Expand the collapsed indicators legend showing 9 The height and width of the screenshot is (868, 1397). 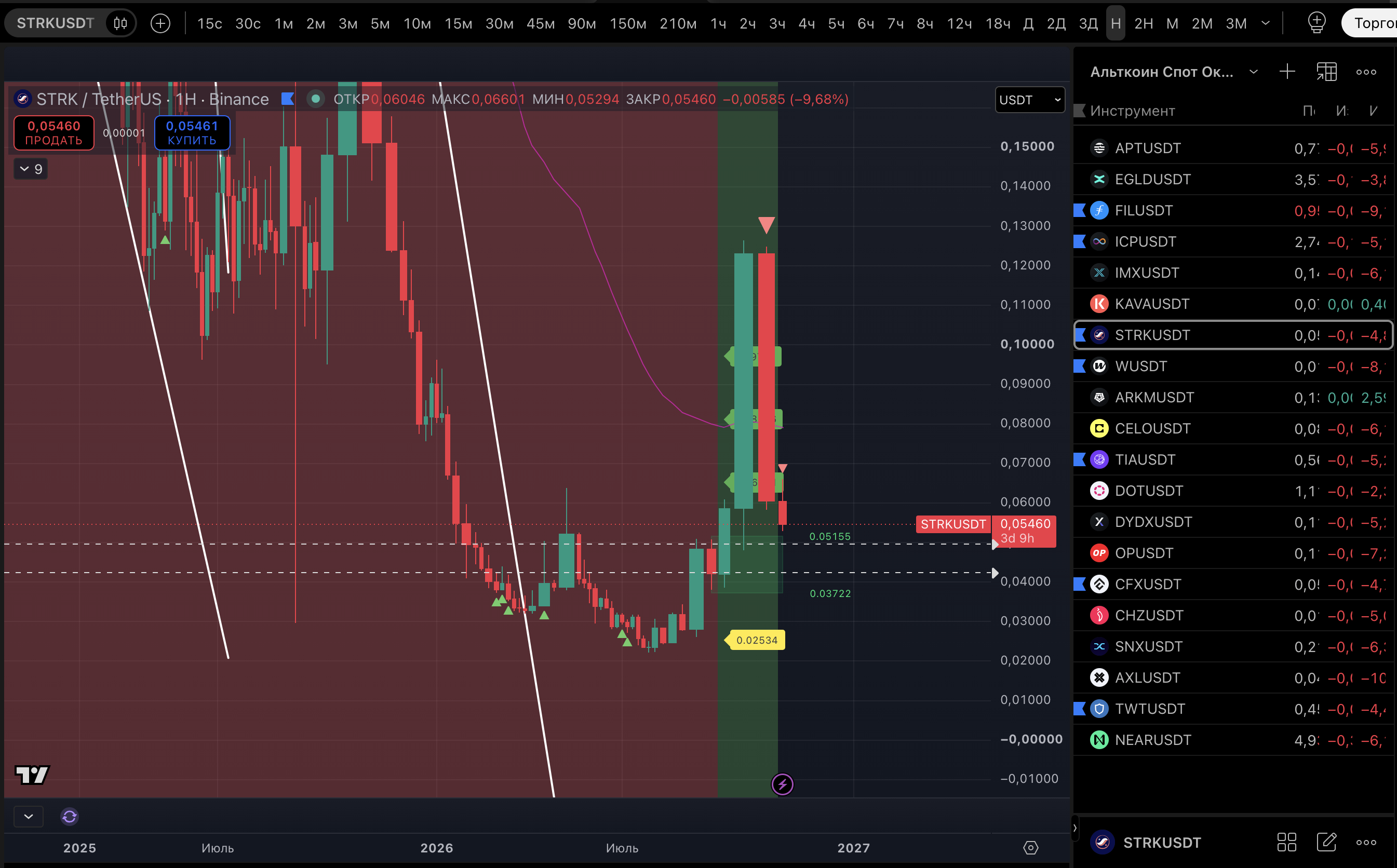(x=31, y=169)
